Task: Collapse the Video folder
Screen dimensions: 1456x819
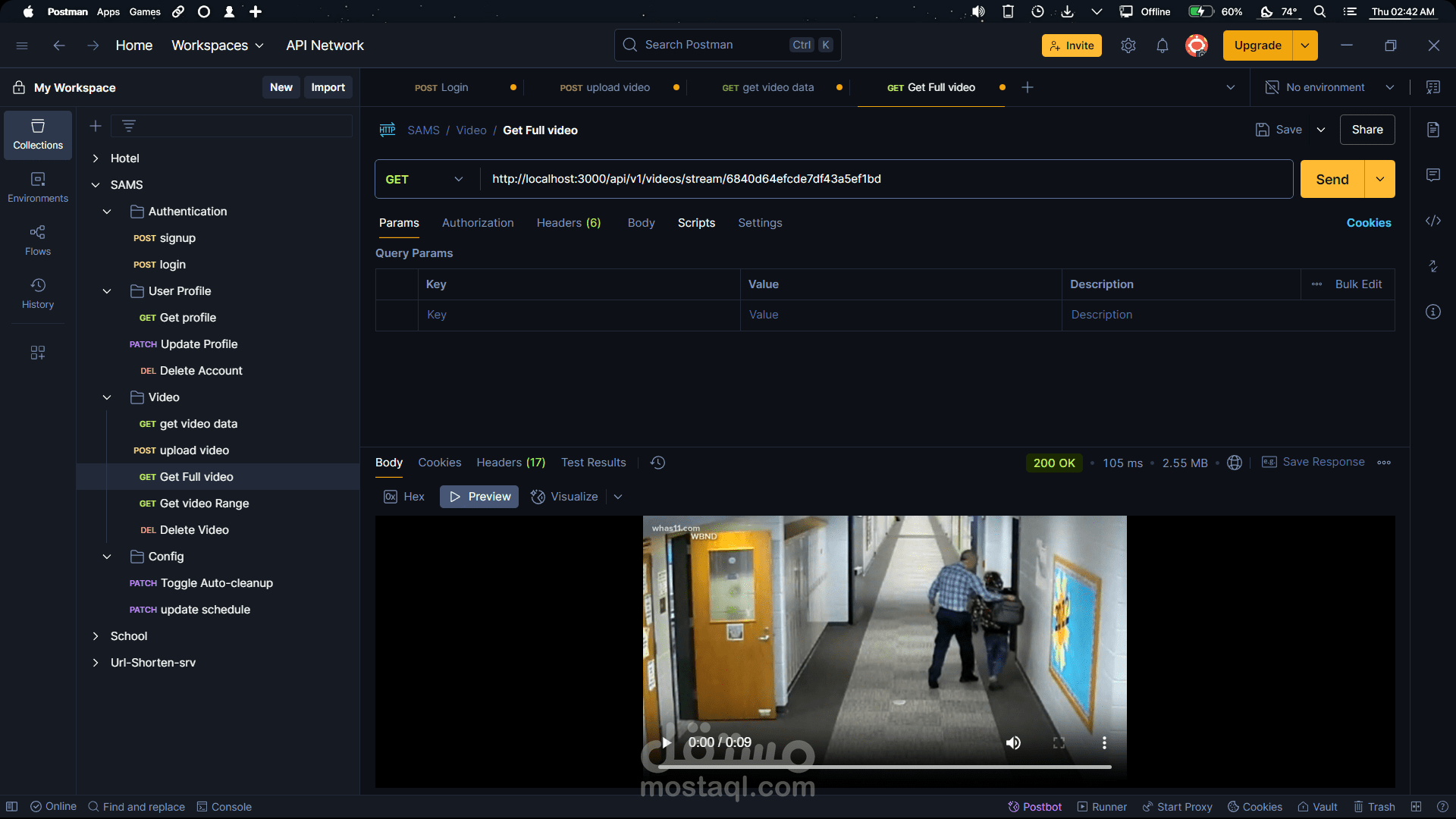Action: tap(107, 397)
